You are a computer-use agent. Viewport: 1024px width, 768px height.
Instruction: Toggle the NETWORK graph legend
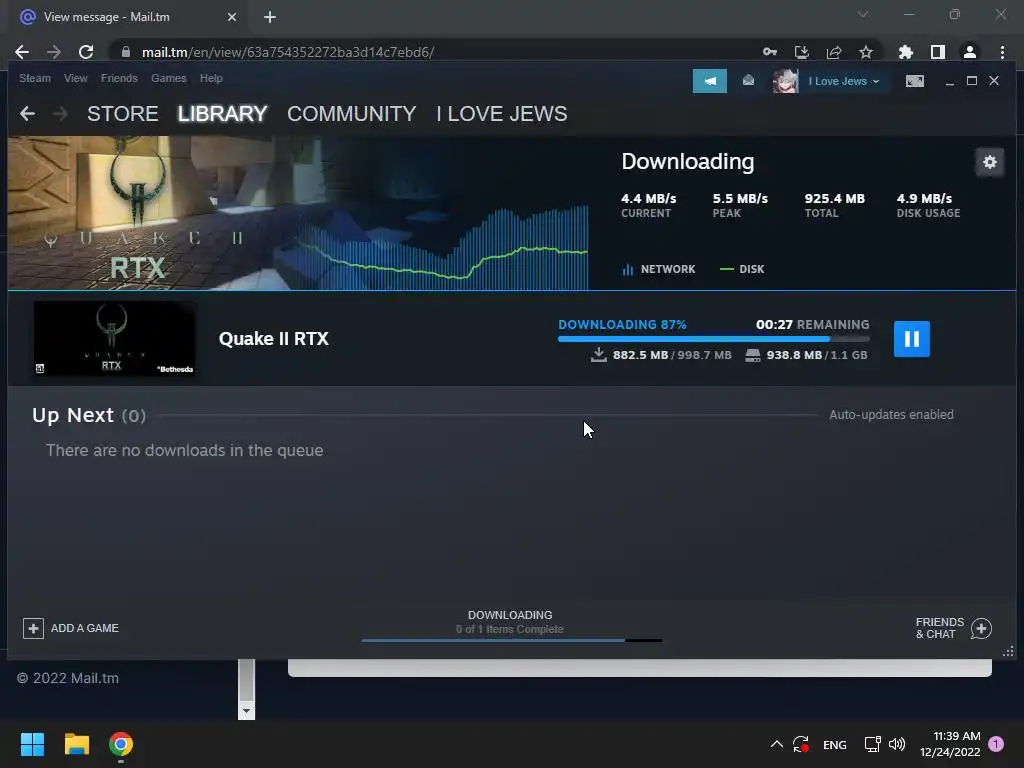click(658, 269)
